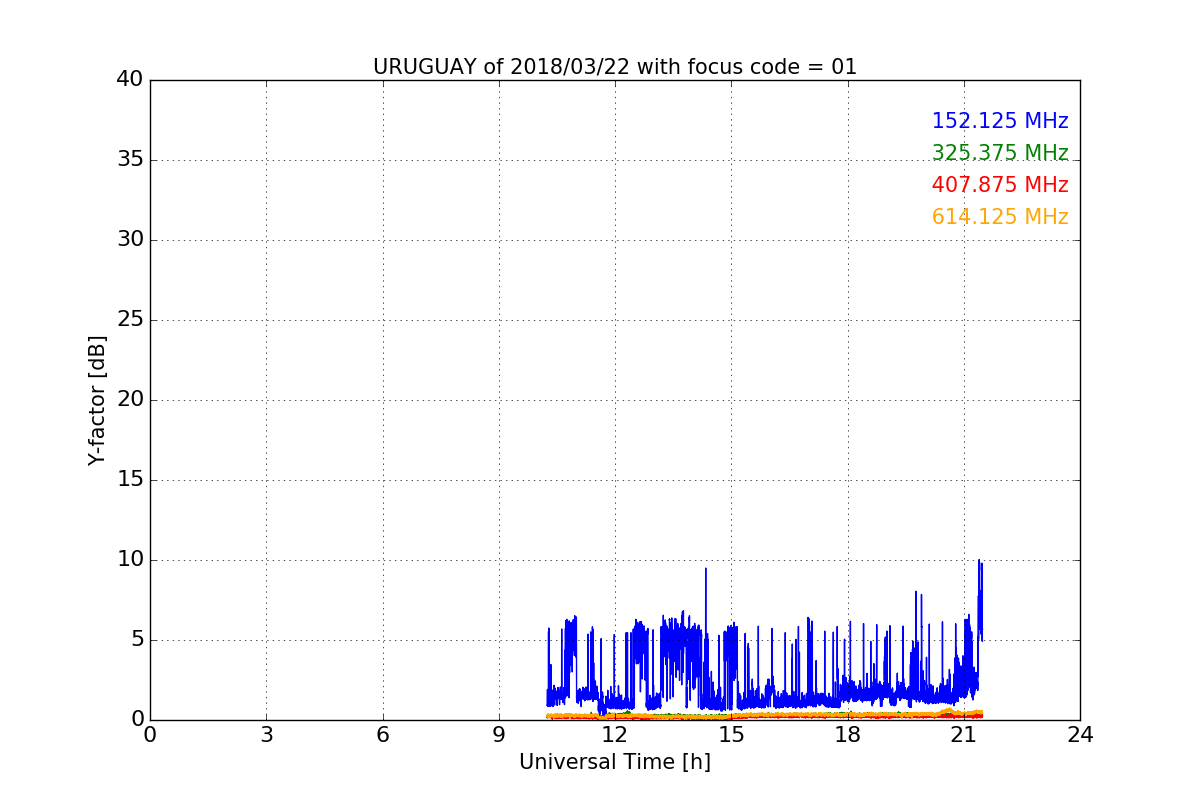Select the 325.375 MHz legend label
Screen dimensions: 1200x800
1000,153
